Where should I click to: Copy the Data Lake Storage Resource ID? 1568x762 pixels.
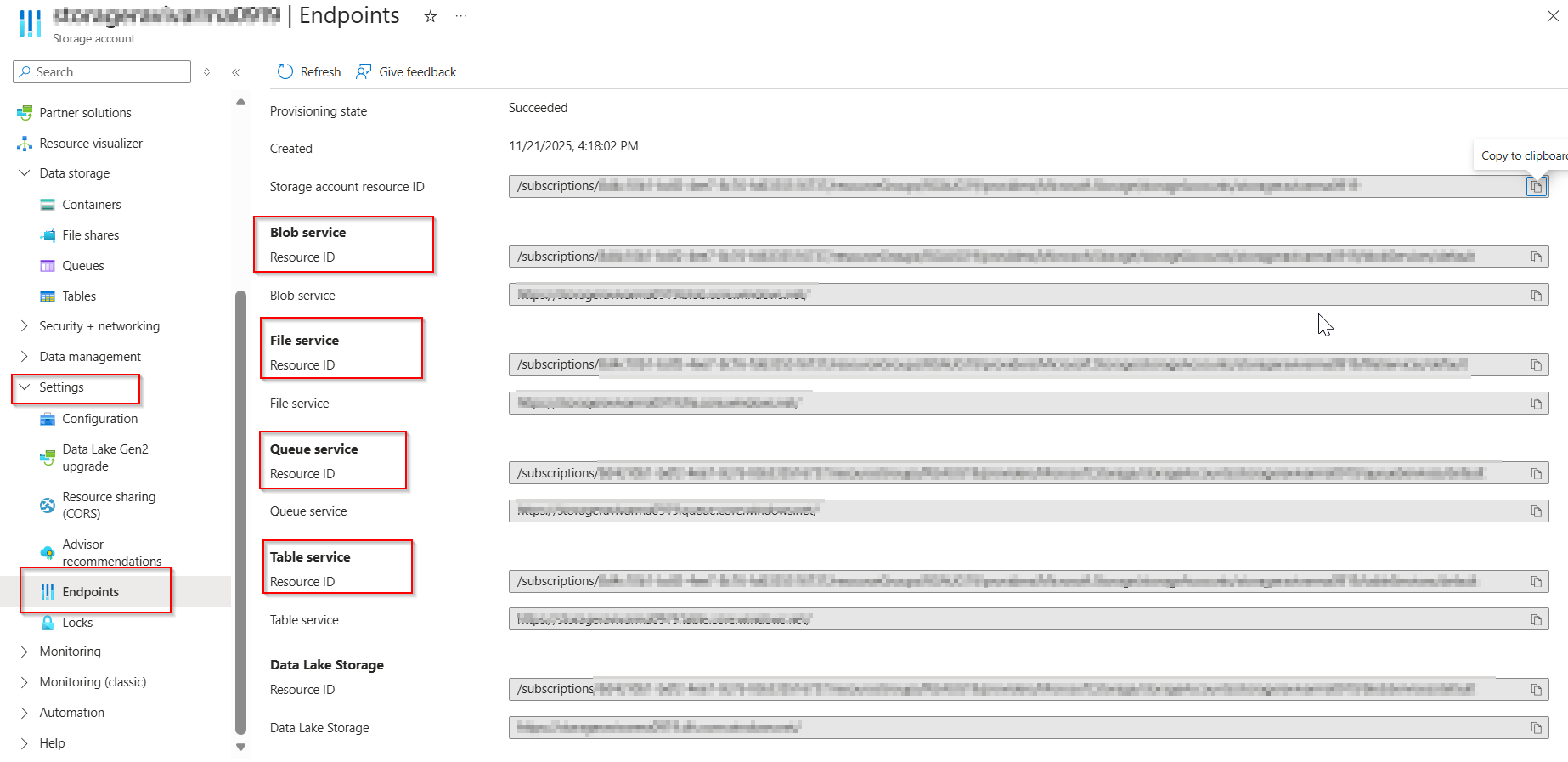pyautogui.click(x=1536, y=689)
